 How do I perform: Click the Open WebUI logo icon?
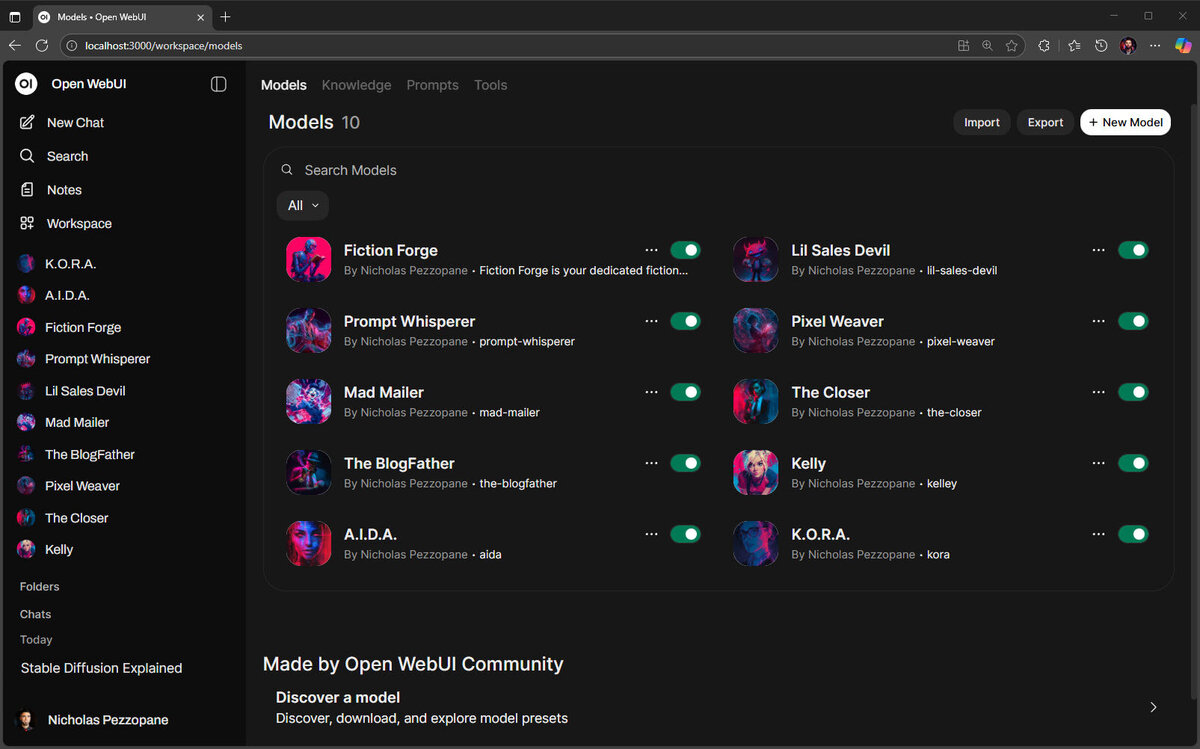pyautogui.click(x=26, y=84)
